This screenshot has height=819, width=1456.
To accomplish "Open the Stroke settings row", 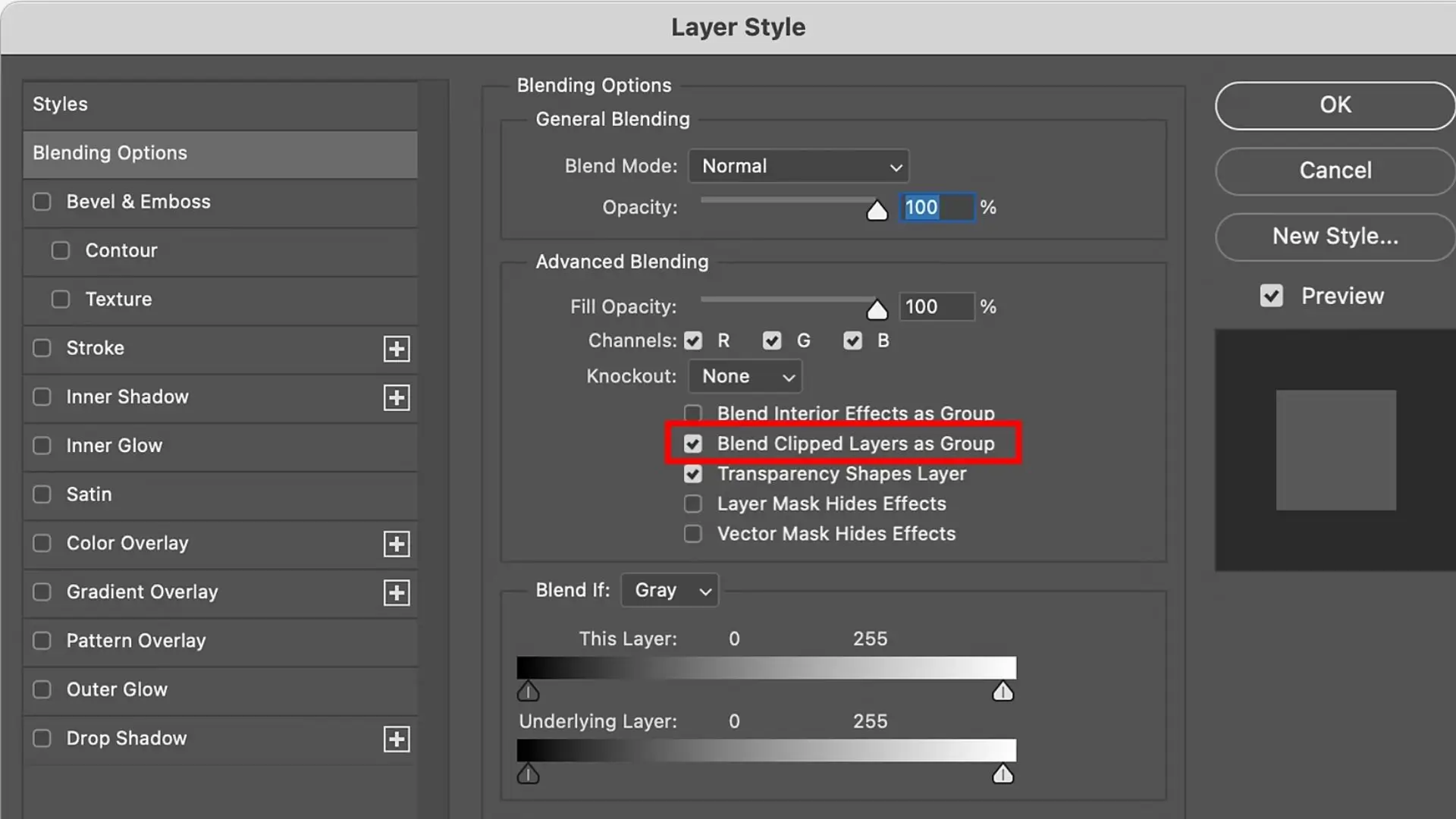I will 220,348.
